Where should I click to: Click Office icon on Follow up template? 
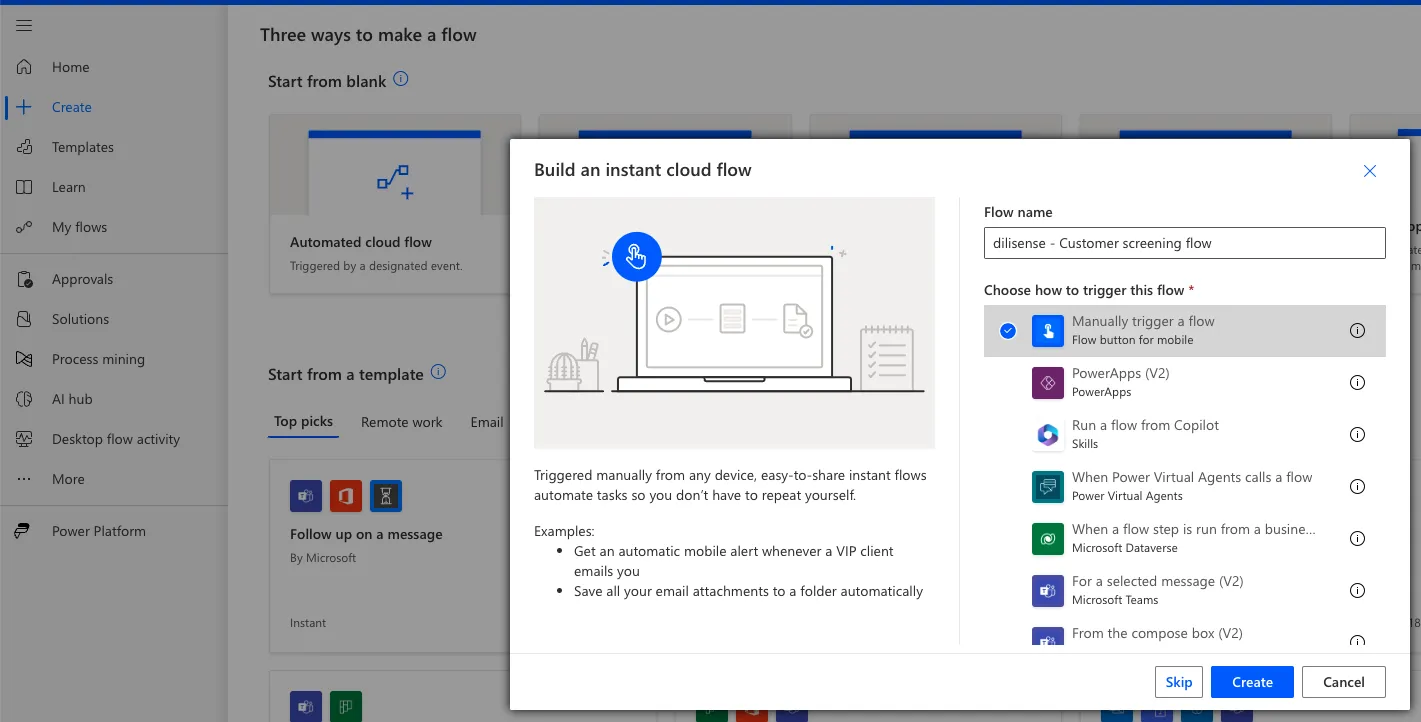coord(346,496)
